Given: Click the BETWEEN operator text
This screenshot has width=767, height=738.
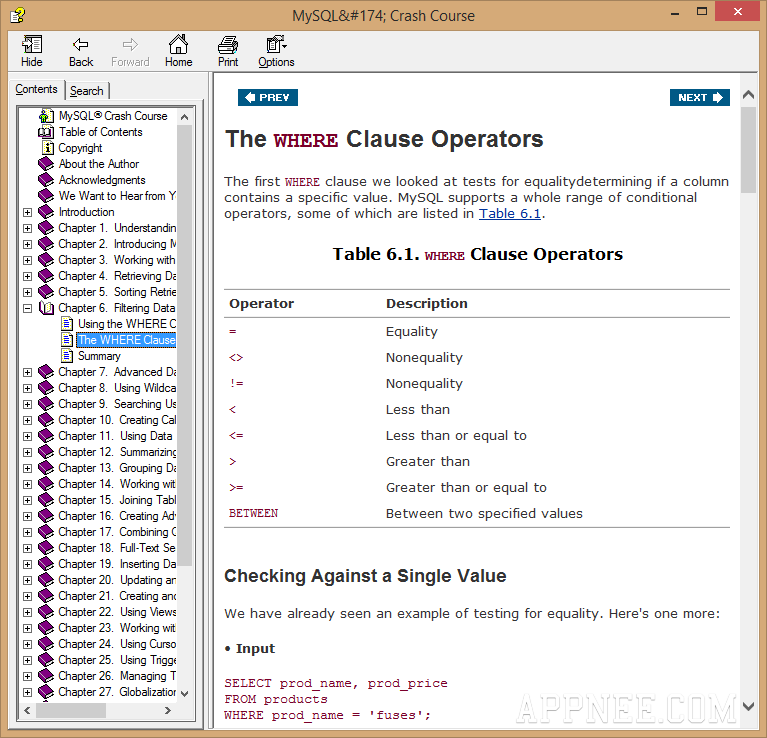Looking at the screenshot, I should click(253, 514).
